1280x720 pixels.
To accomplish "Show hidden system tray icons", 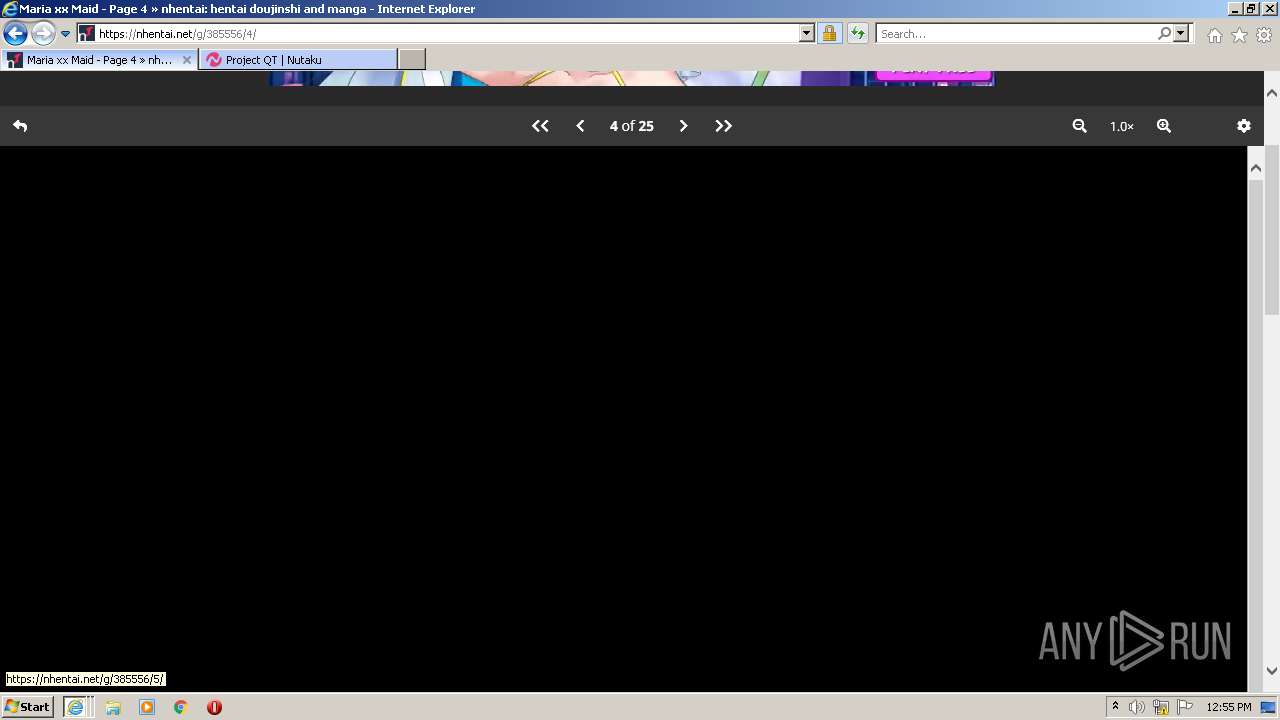I will click(x=1115, y=707).
